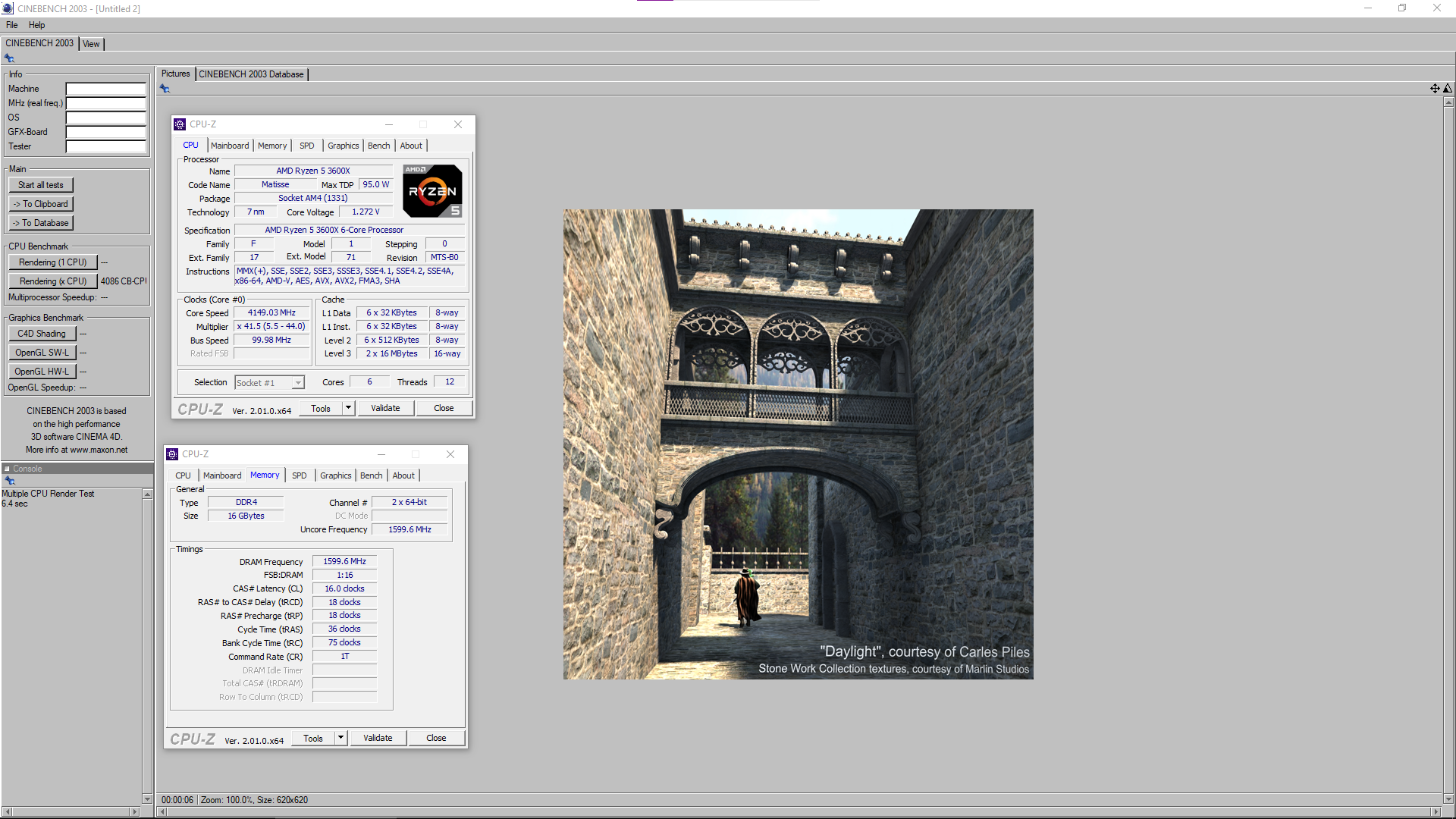
Task: Open the SPD tab in the lower CPU-Z window
Action: 300,475
